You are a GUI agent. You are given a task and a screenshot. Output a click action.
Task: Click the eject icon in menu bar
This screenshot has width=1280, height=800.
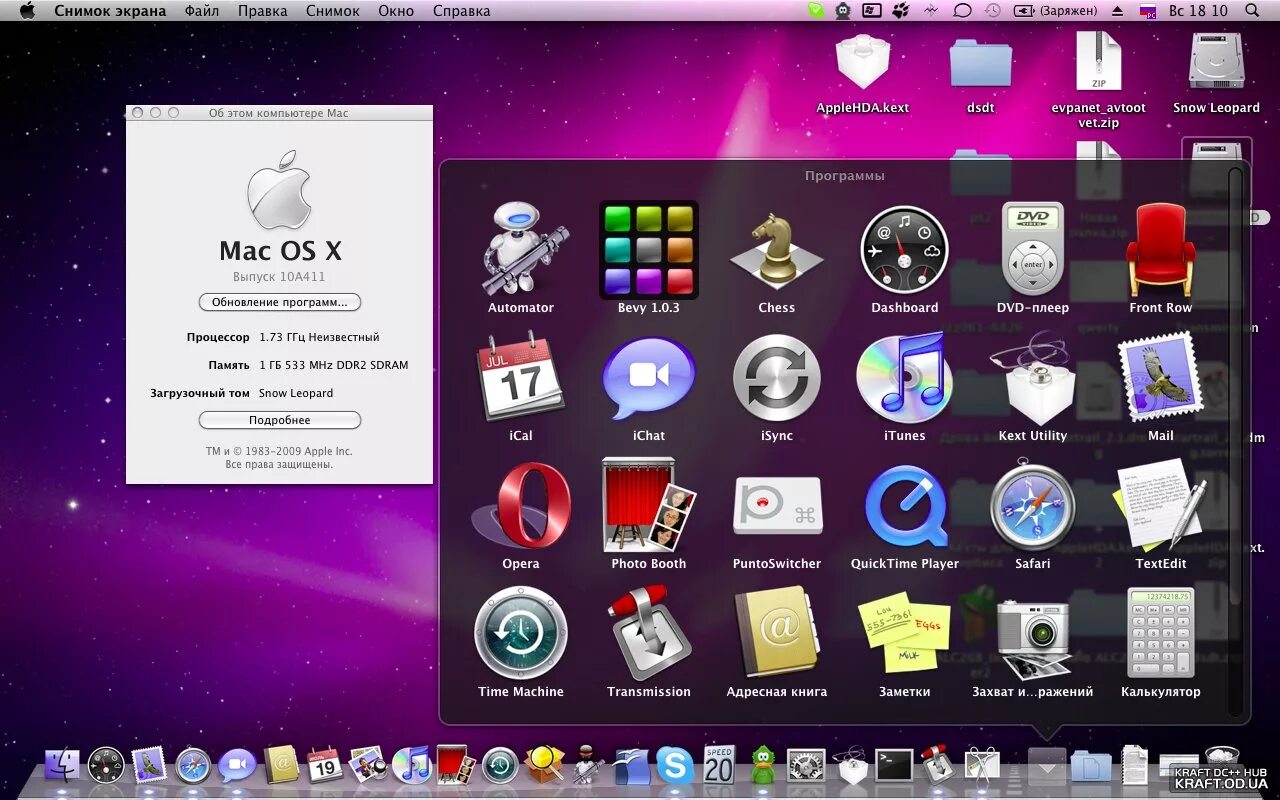pyautogui.click(x=1118, y=11)
